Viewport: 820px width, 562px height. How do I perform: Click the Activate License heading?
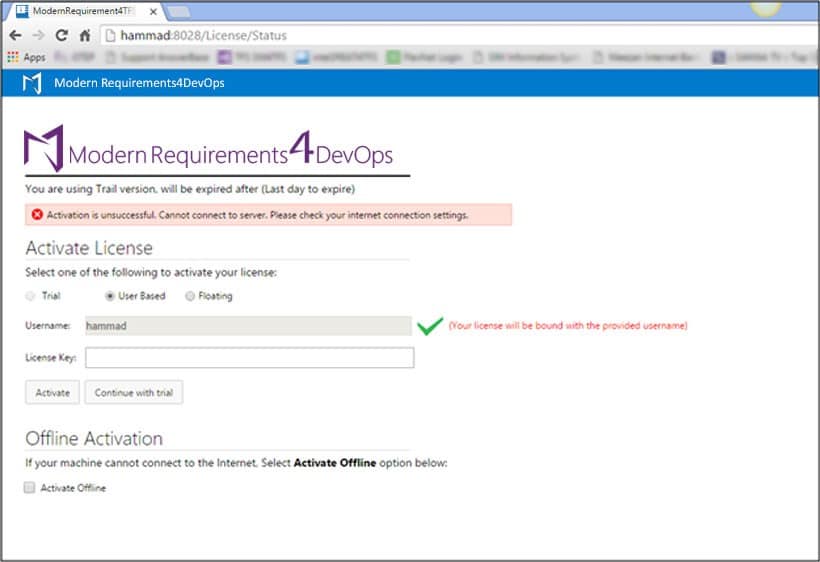(x=89, y=248)
